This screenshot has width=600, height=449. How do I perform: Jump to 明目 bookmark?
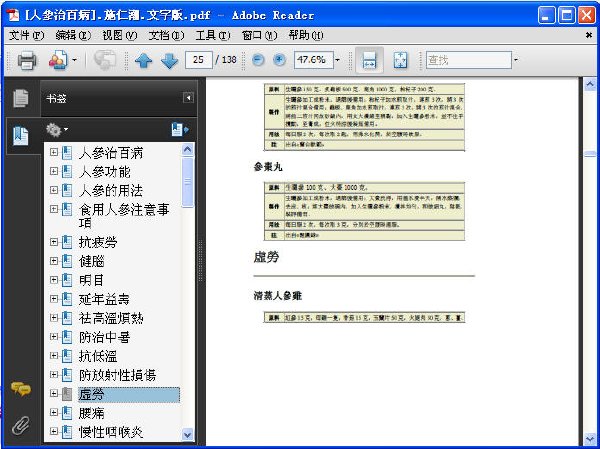click(91, 280)
